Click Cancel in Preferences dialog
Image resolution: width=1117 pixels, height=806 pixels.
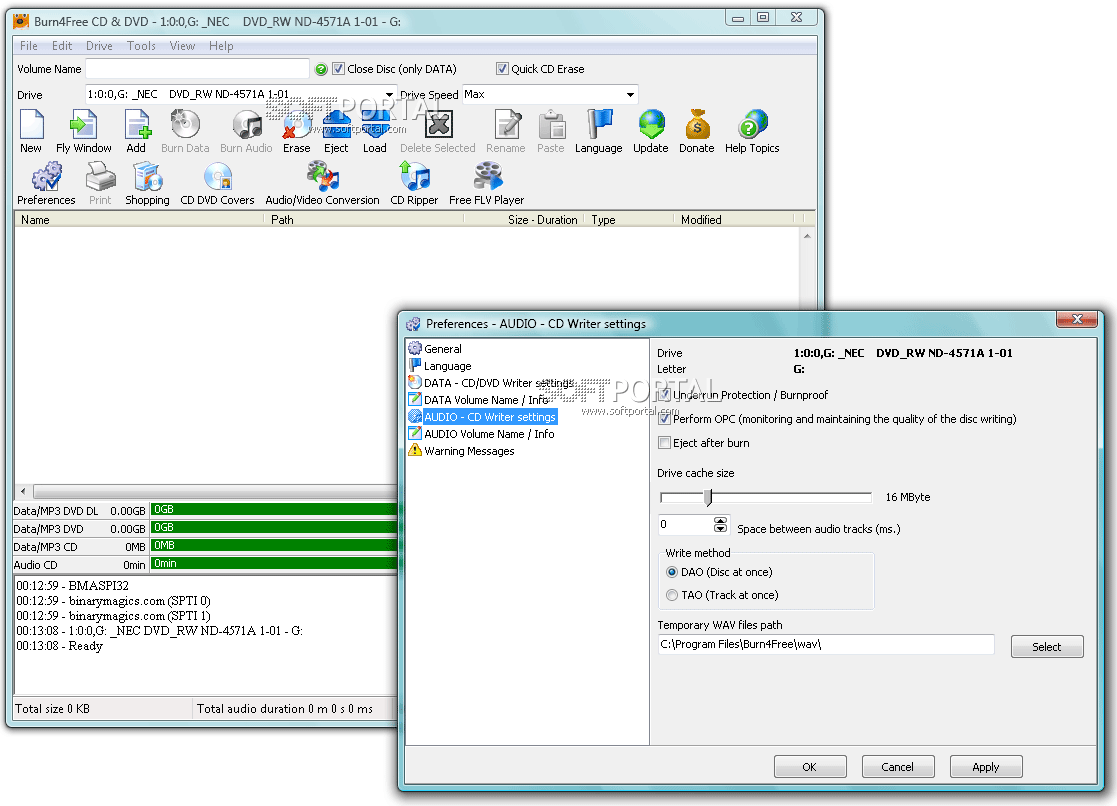click(898, 767)
